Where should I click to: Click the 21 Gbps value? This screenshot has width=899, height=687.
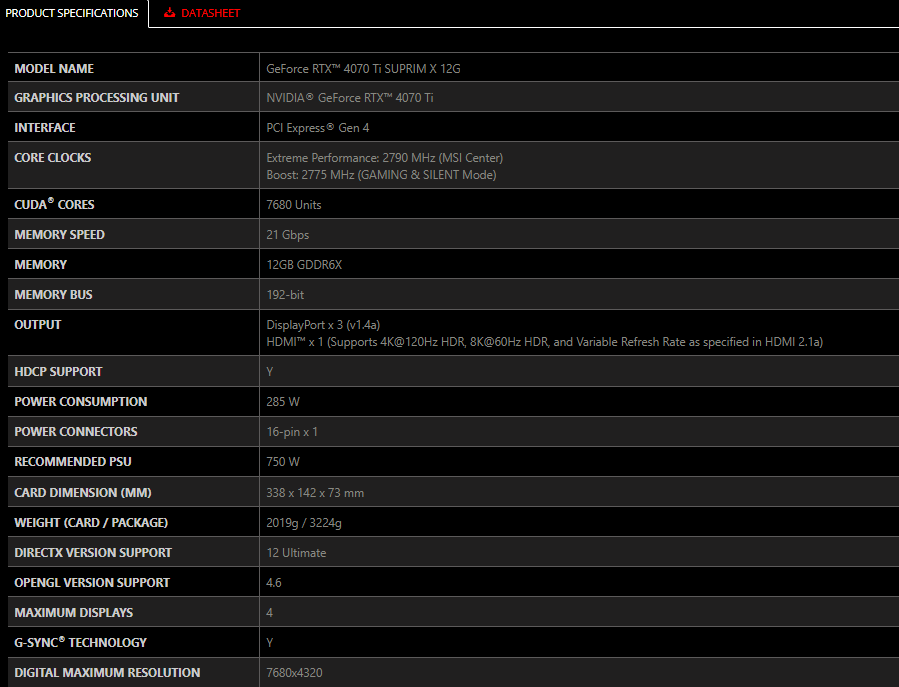point(288,235)
